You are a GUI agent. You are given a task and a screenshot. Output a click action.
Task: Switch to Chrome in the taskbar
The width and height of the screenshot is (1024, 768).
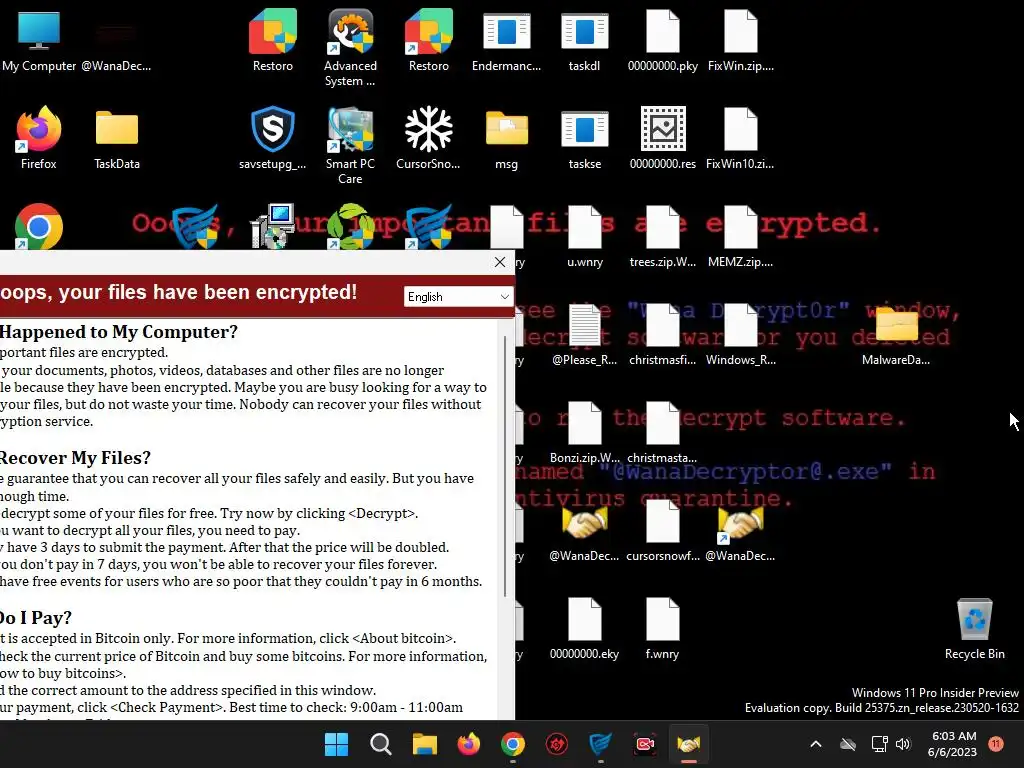[x=513, y=744]
